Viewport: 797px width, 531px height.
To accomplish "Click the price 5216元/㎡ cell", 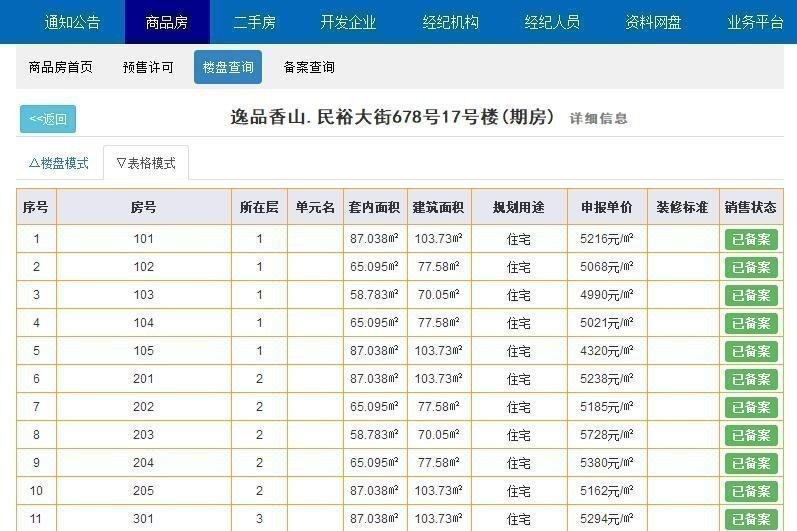I will click(x=607, y=239).
